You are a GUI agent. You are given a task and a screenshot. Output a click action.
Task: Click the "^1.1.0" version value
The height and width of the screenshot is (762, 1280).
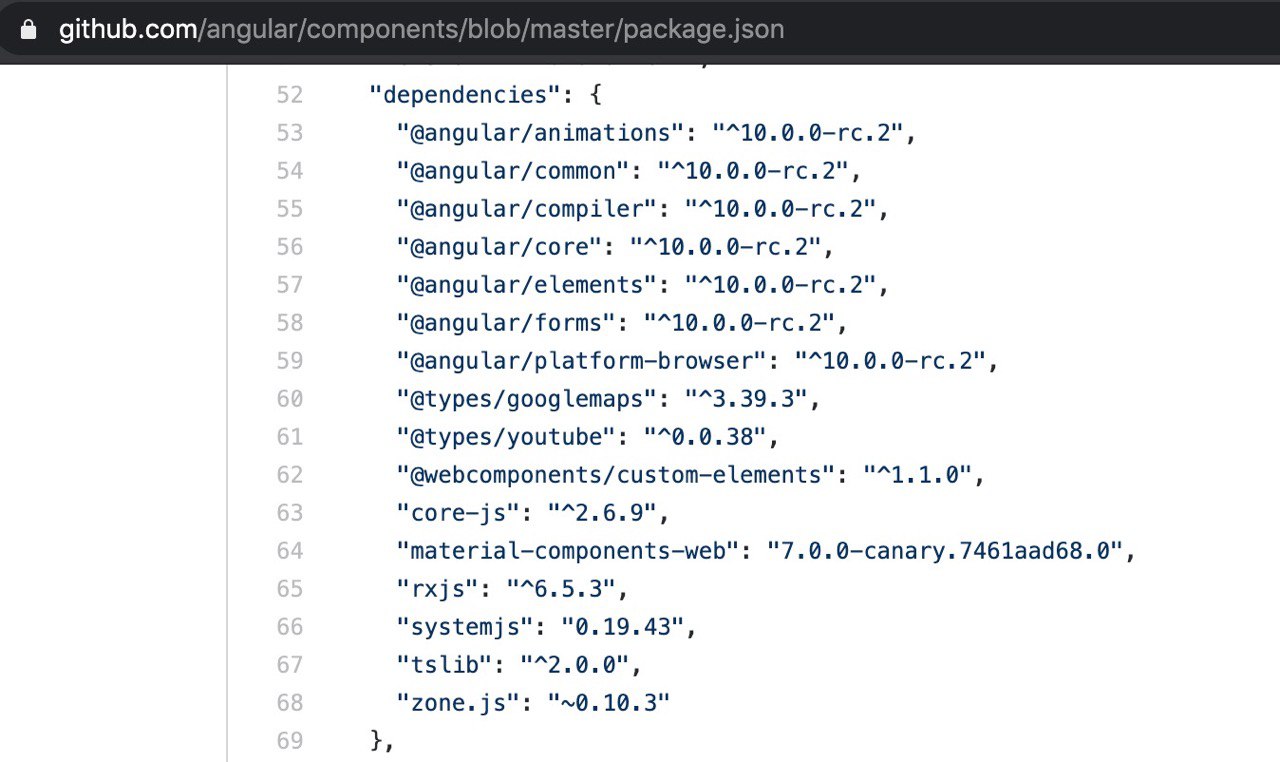(x=917, y=475)
